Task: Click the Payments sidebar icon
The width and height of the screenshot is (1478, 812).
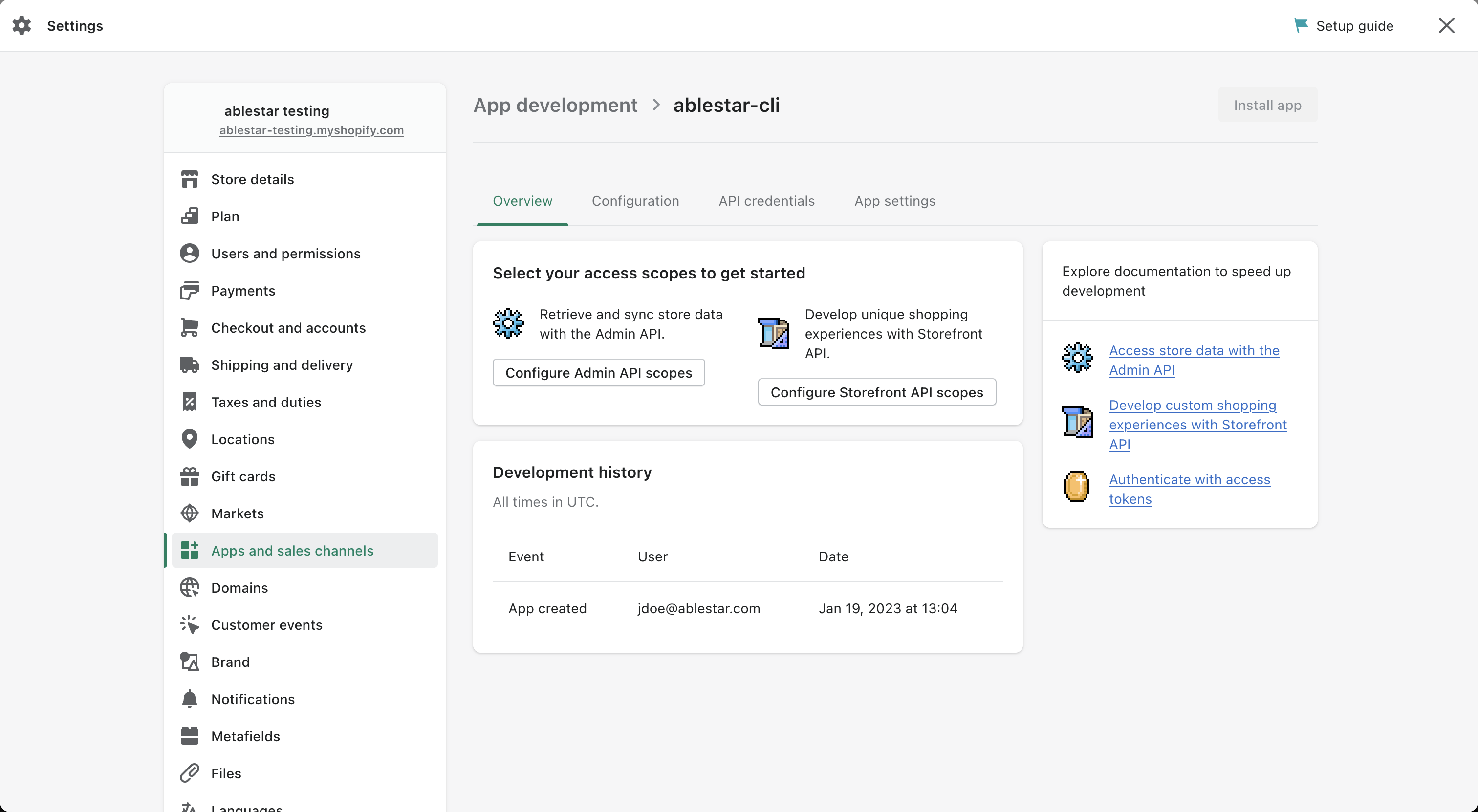Action: click(190, 290)
